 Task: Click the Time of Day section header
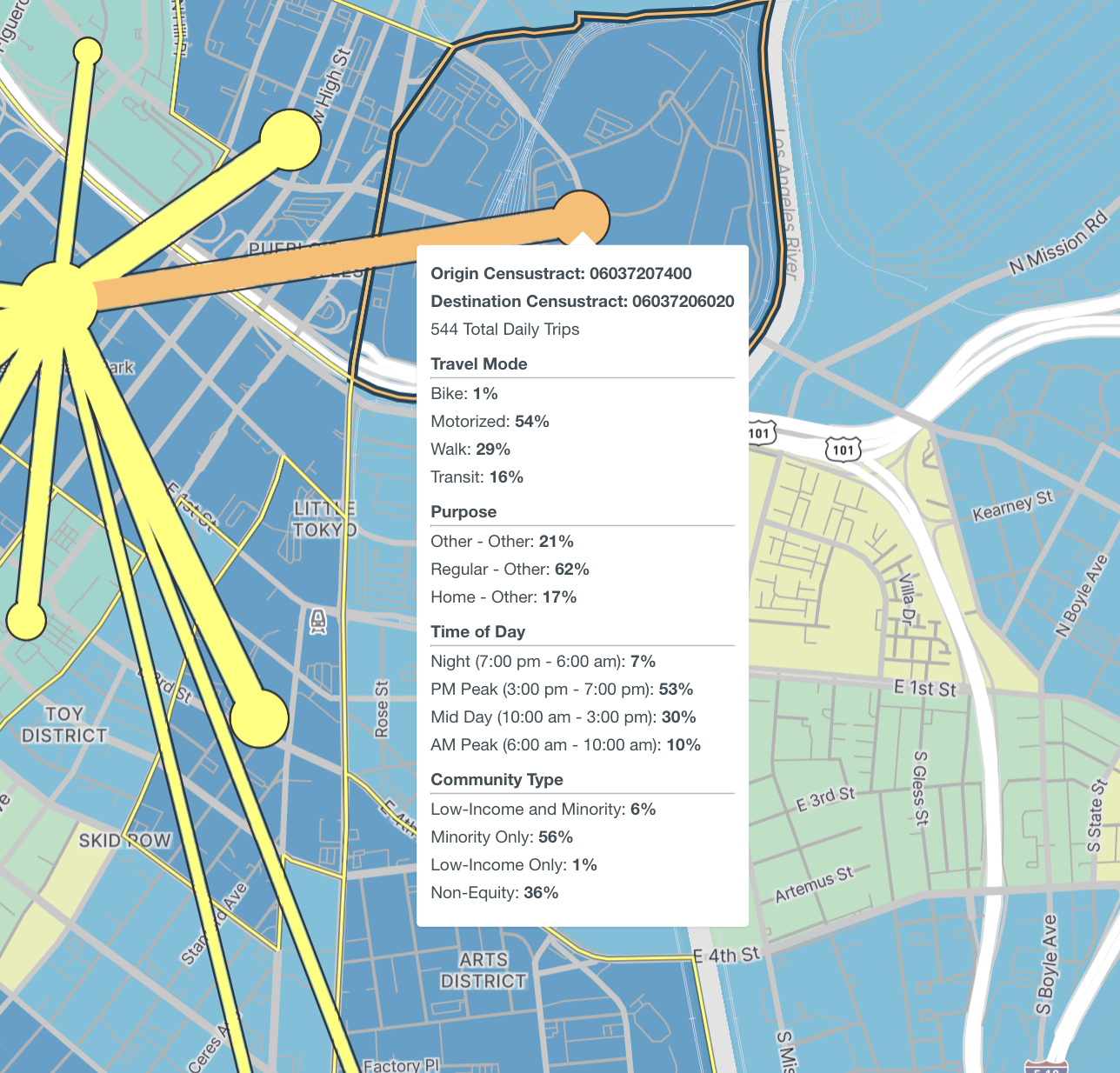pyautogui.click(x=477, y=632)
